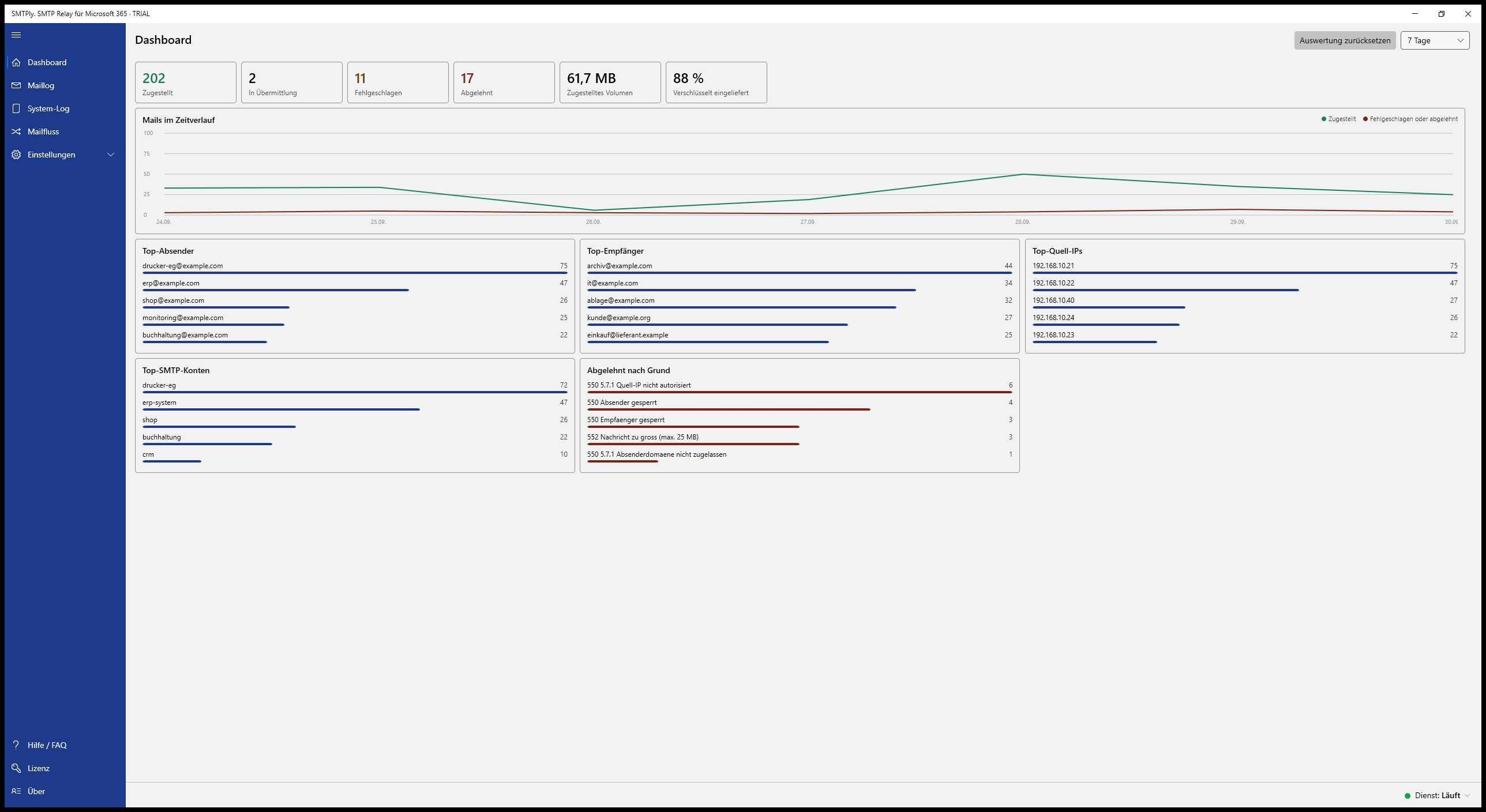Click the Mailfluss shuffle icon
Screen dimensions: 1486x812
pos(16,131)
